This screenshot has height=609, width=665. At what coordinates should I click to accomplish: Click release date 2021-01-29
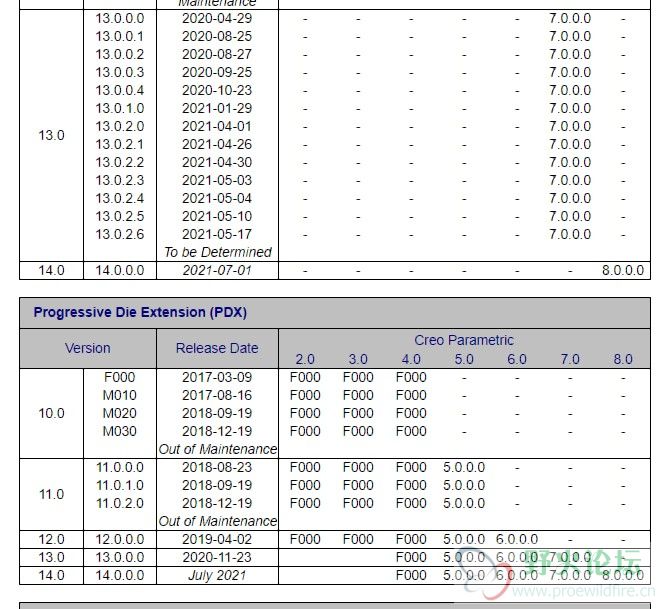coord(217,109)
